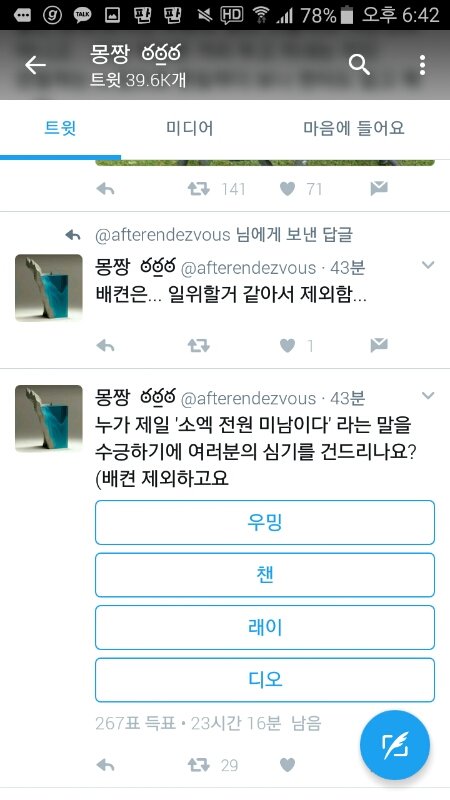Retweet the top tweet showing 141

point(198,189)
